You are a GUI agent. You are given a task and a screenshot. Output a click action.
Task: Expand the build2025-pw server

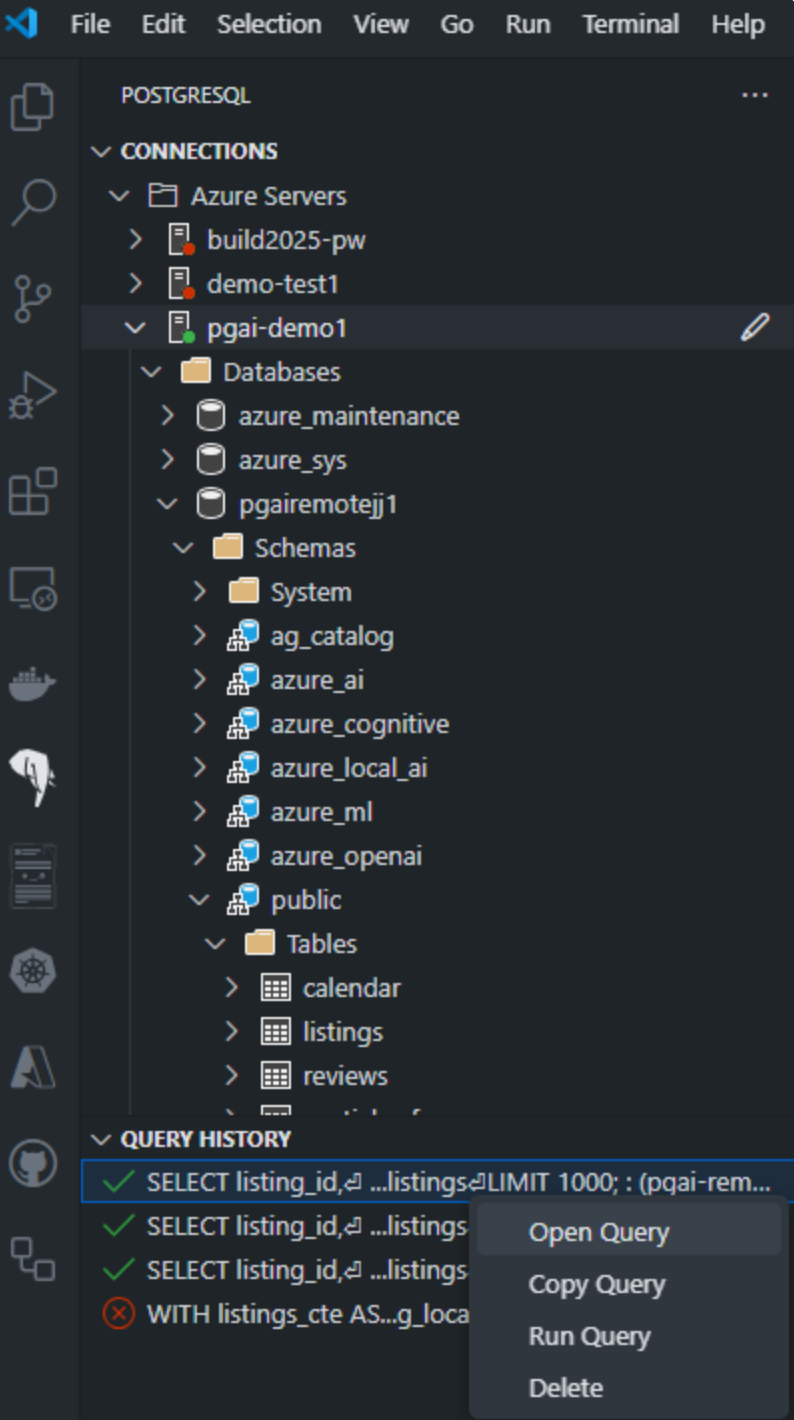point(136,240)
